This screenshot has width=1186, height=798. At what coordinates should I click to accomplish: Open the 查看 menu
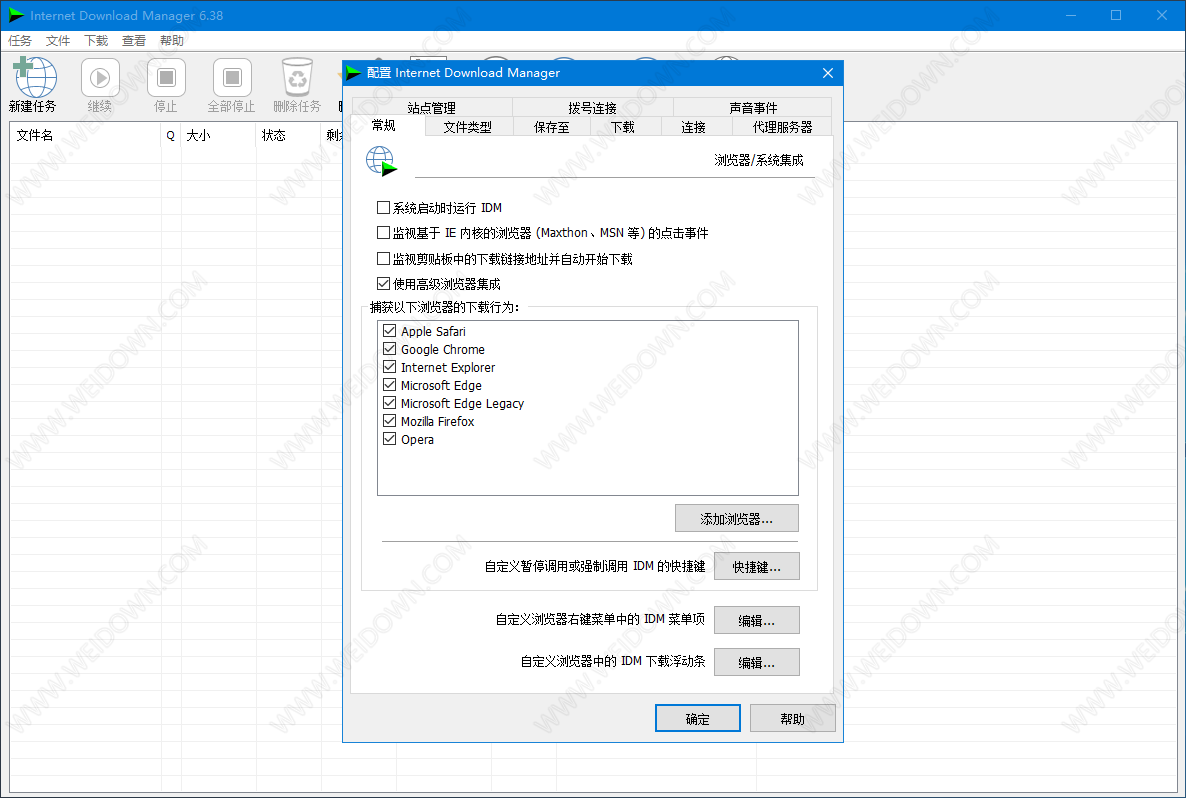[134, 41]
